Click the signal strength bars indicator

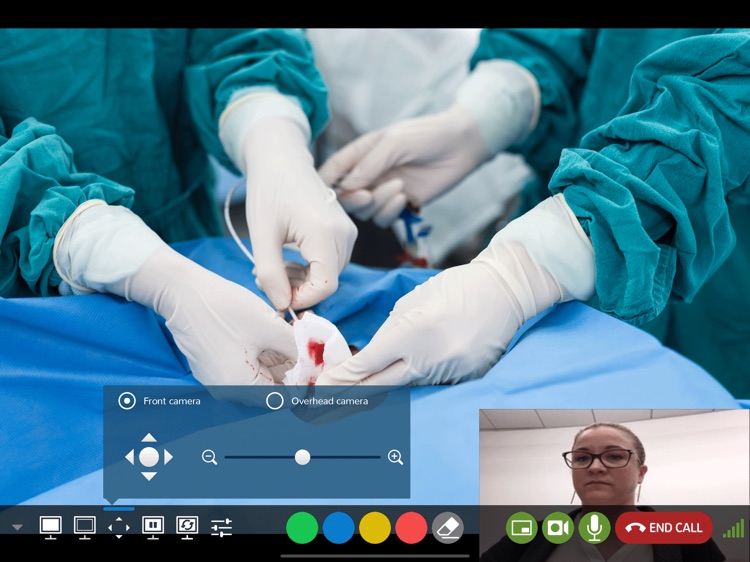[733, 529]
